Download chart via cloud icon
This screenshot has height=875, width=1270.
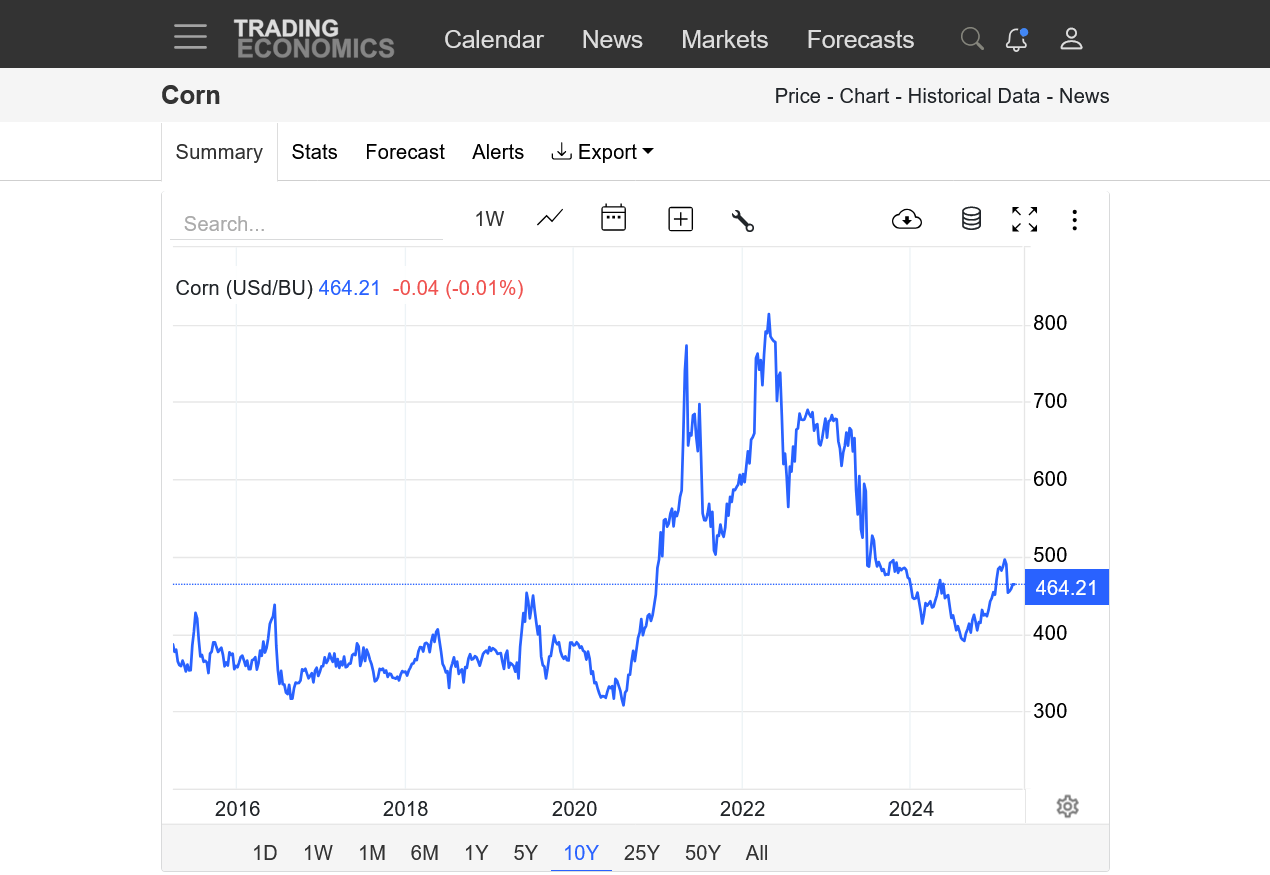click(x=906, y=219)
